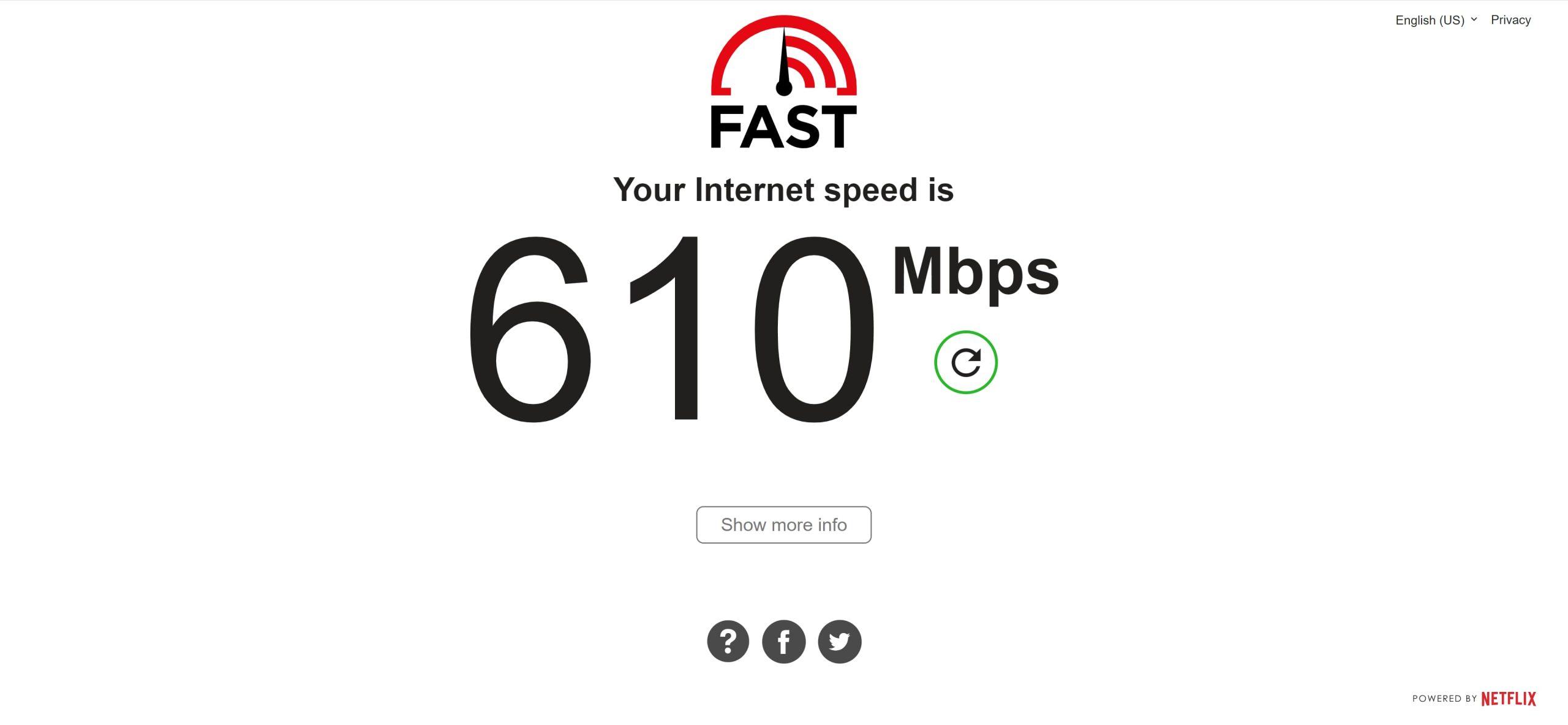Screen dimensions: 1568x725
Task: Click the chevron next to English (US)
Action: (x=1474, y=20)
